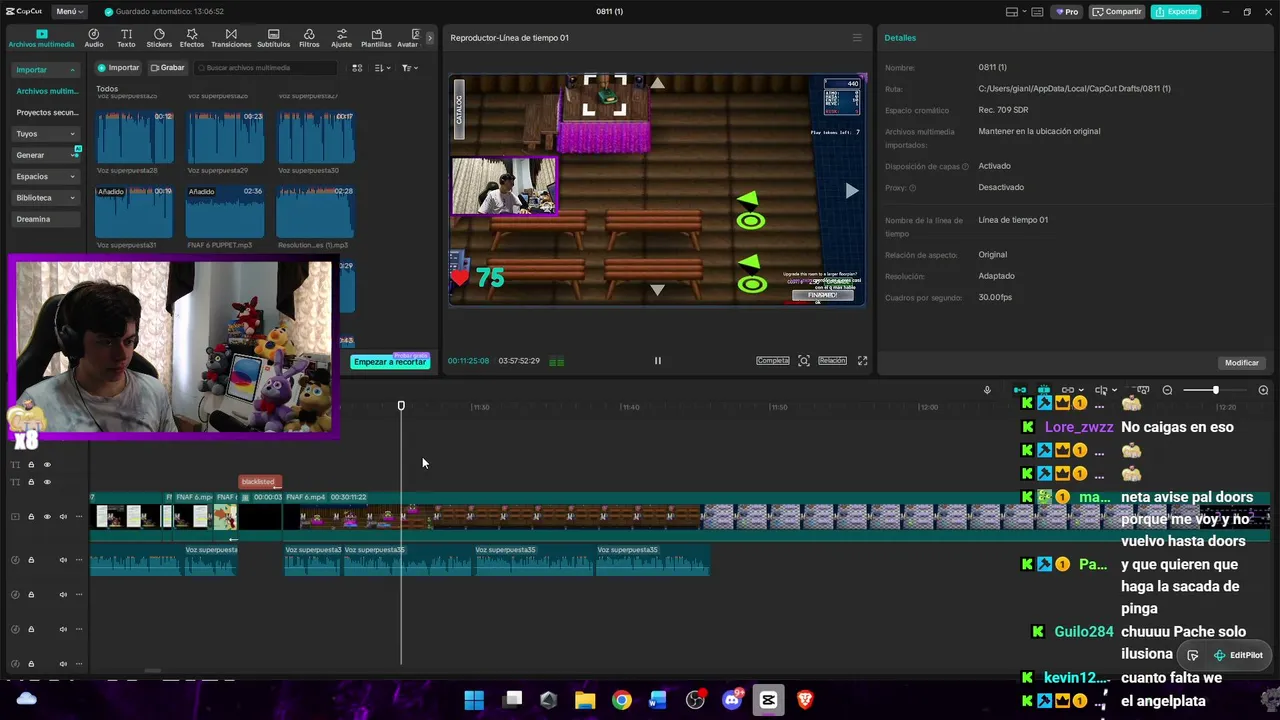Click the microphone voiceover record icon
This screenshot has width=1280, height=720.
[987, 390]
